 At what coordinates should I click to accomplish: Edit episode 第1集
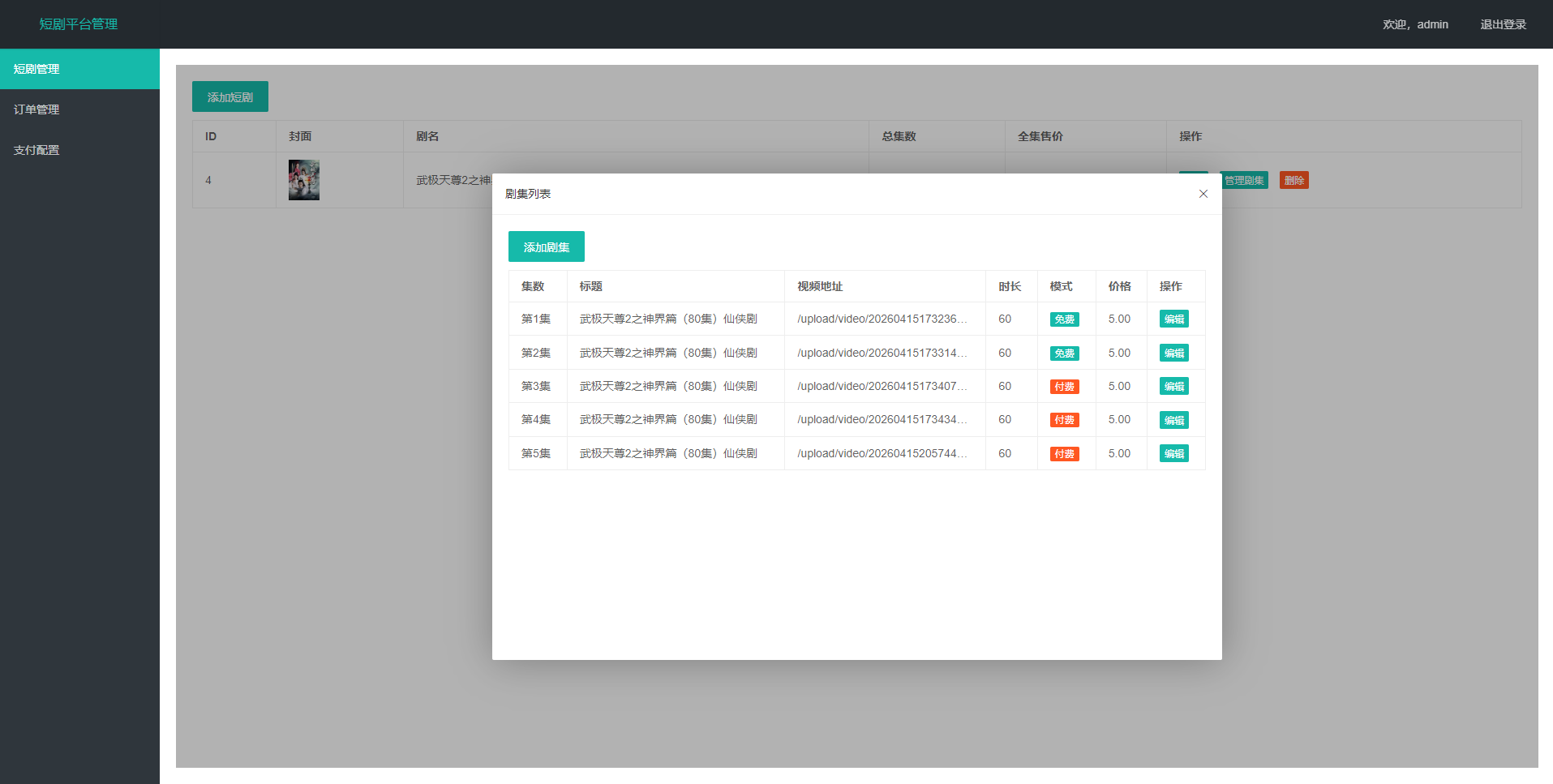[1173, 319]
